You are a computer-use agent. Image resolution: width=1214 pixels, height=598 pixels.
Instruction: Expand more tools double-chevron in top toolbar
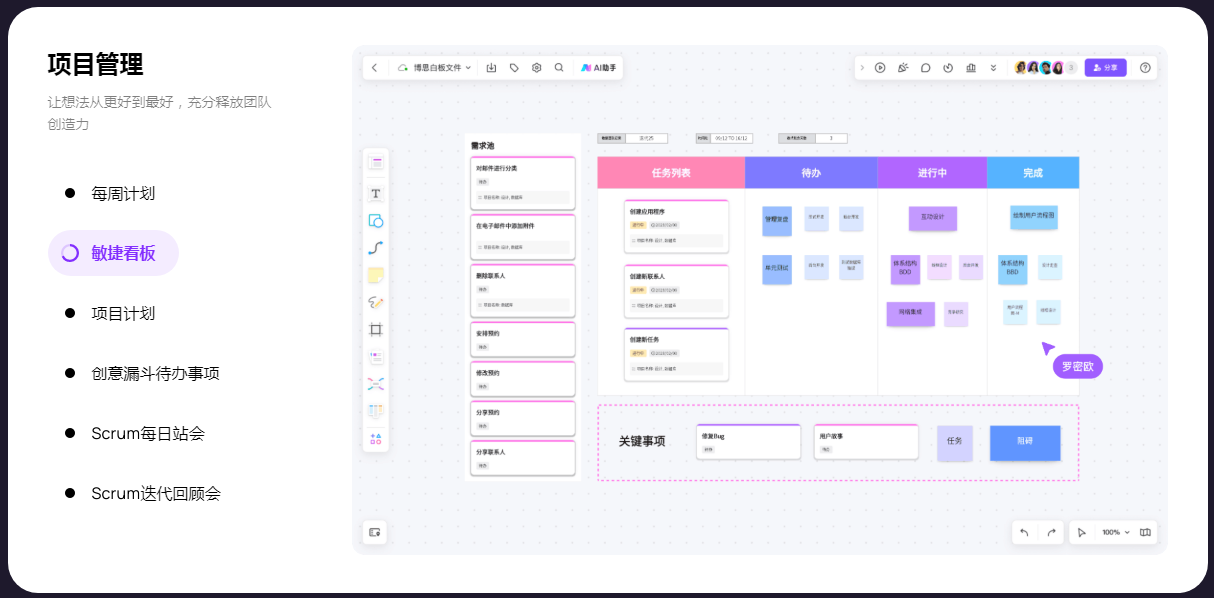[993, 68]
